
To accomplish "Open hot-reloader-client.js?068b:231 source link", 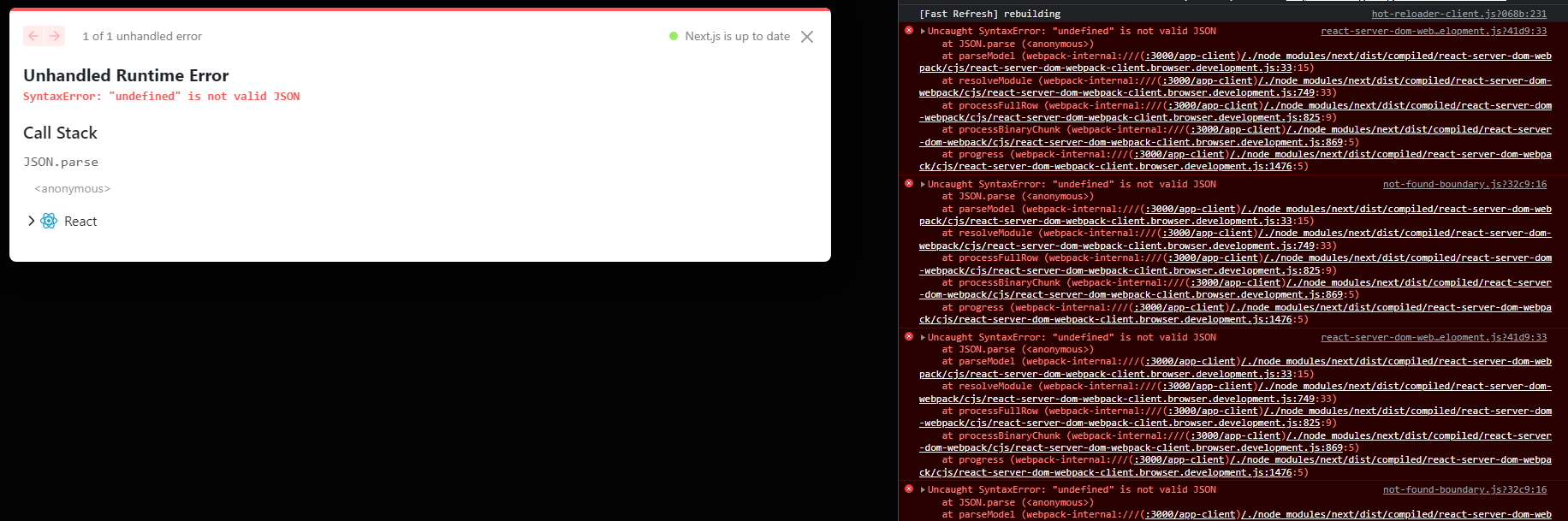I will click(1459, 14).
